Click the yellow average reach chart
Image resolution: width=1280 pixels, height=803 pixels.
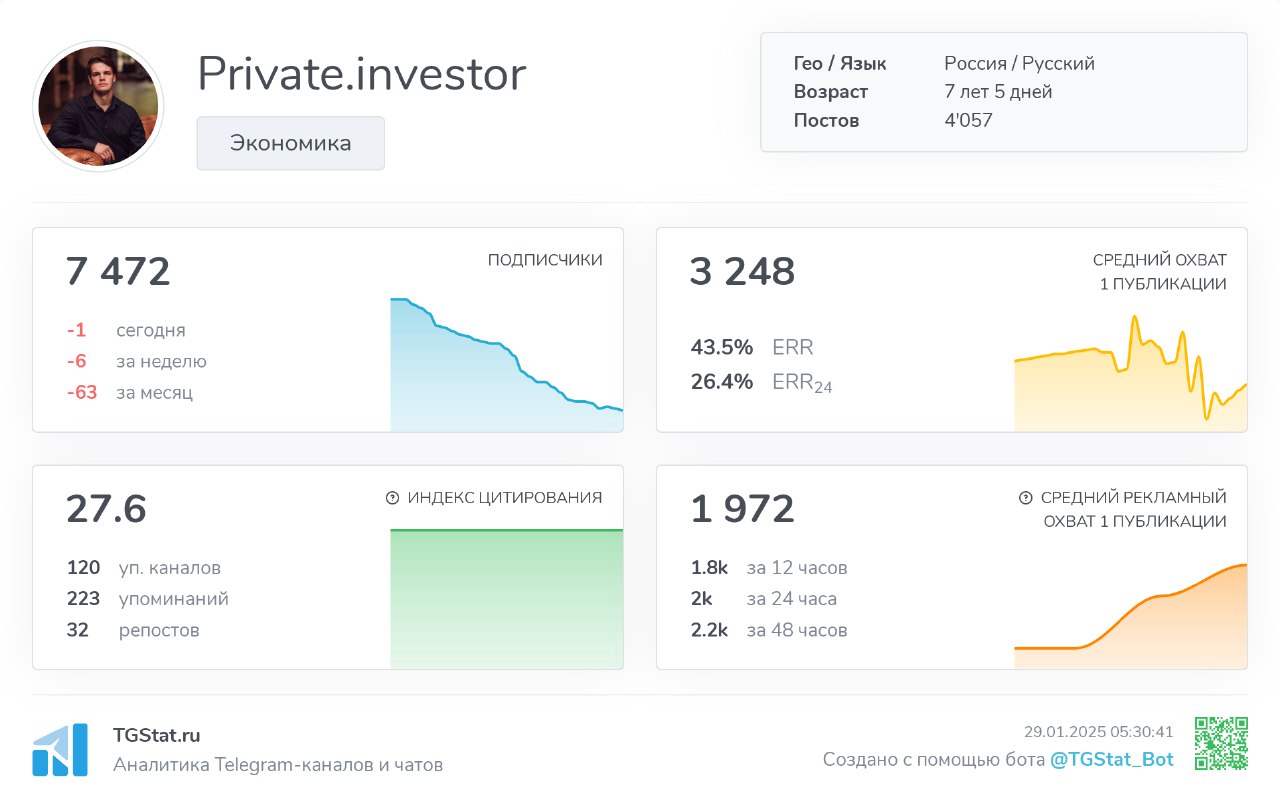pos(1131,374)
